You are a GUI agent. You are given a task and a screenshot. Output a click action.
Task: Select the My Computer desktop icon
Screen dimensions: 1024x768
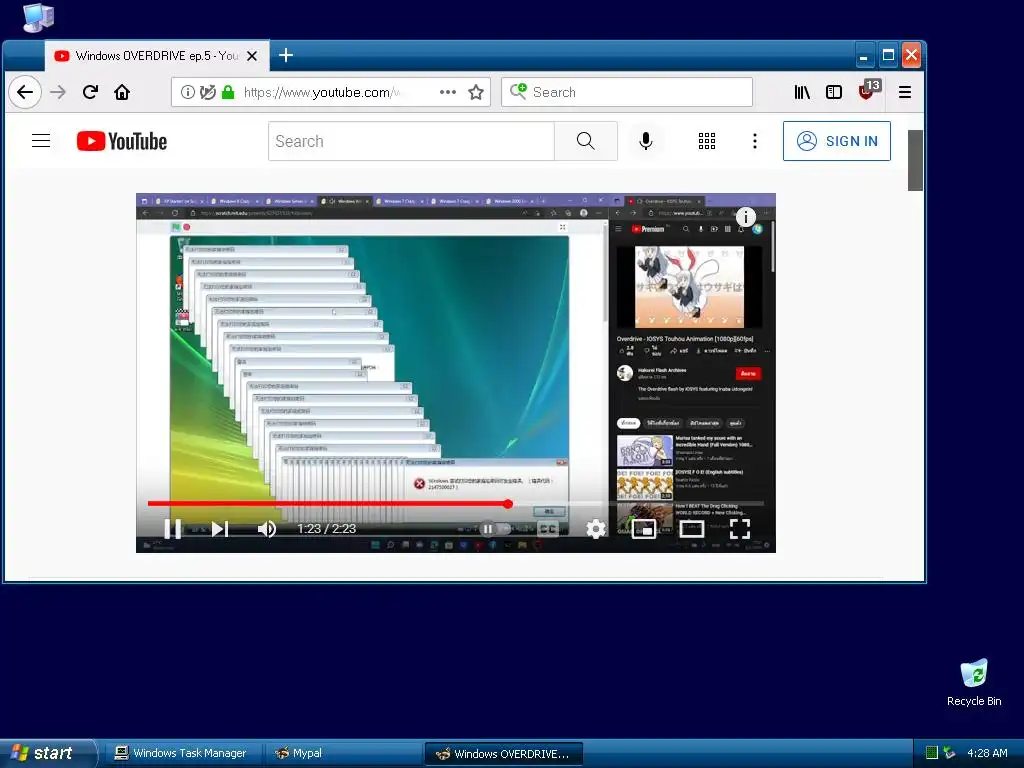[38, 18]
